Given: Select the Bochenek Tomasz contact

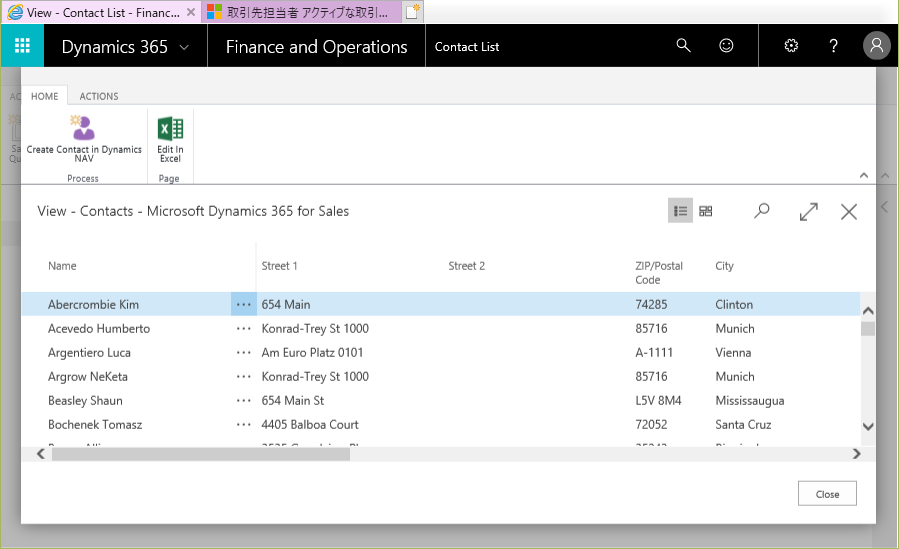Looking at the screenshot, I should [95, 425].
